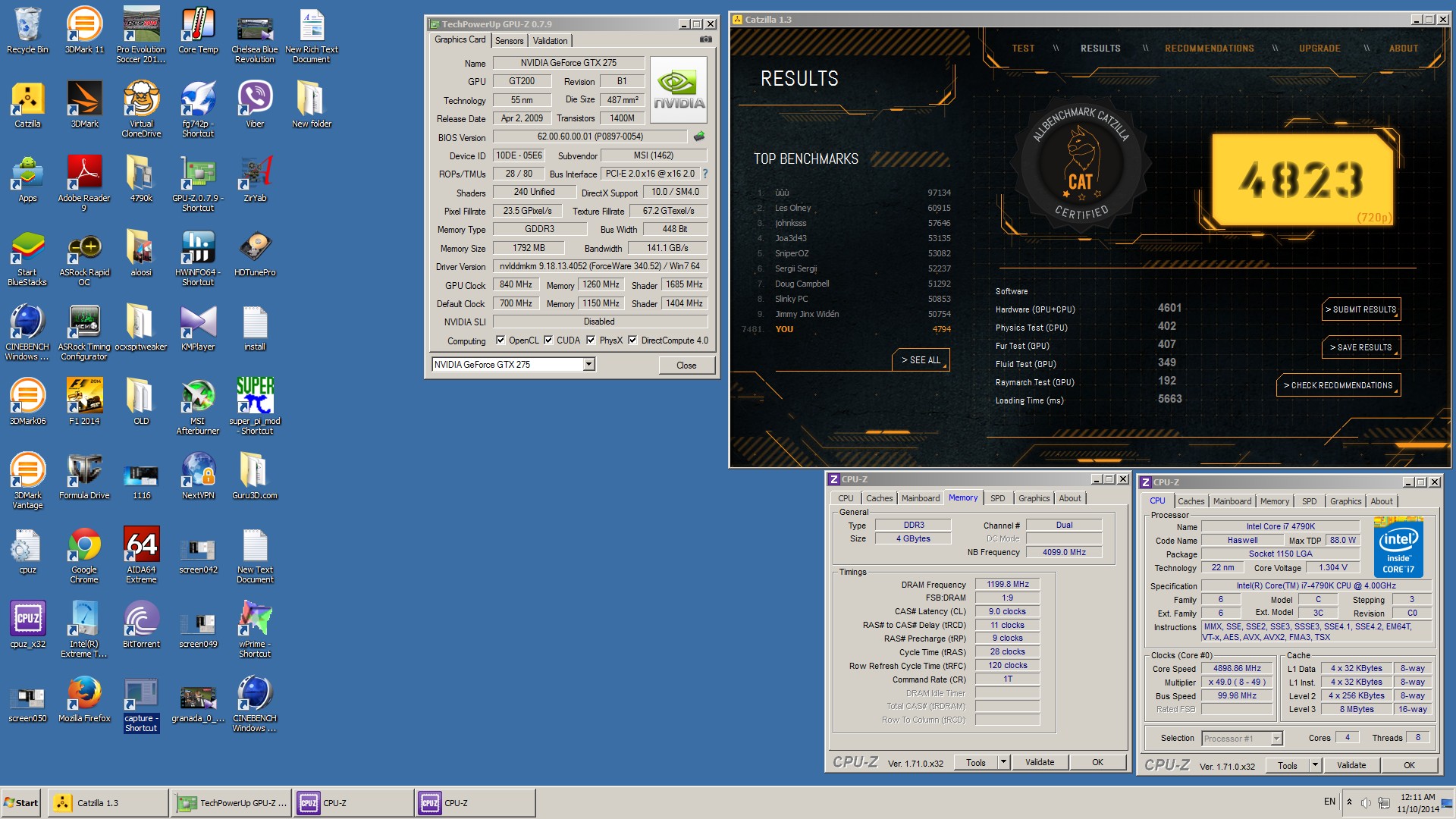The image size is (1456, 819).
Task: Open Tools dropdown arrow in CPU-Z Memory window
Action: 1003,762
